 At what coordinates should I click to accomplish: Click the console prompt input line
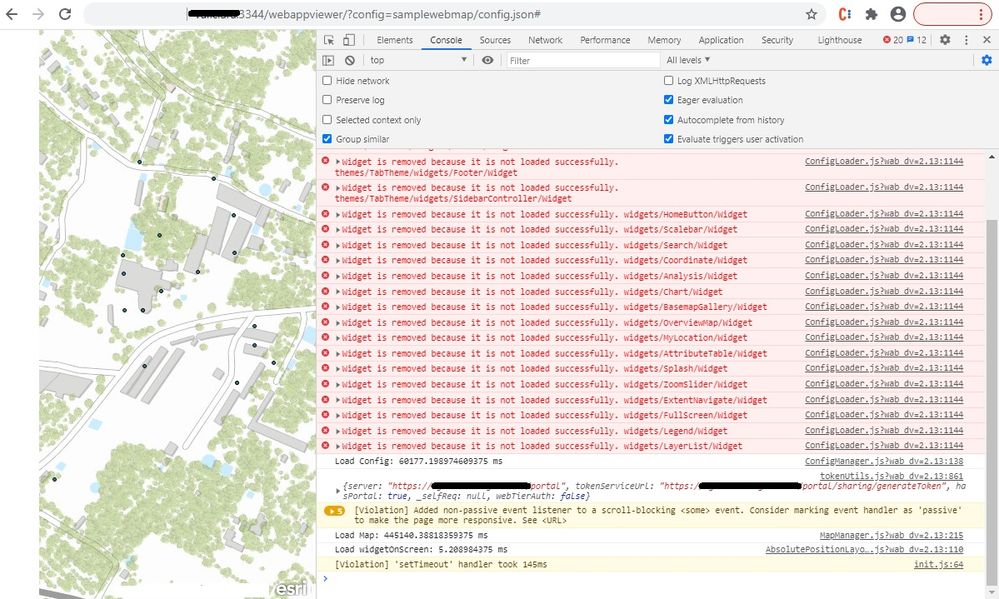coord(653,579)
